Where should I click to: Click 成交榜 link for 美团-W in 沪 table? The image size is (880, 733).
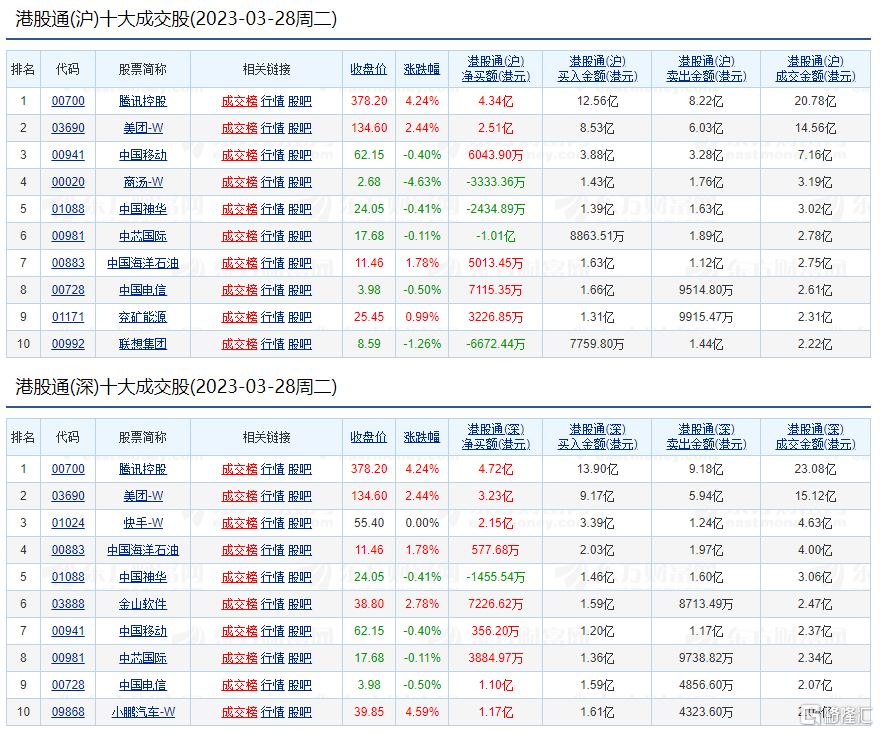click(240, 128)
